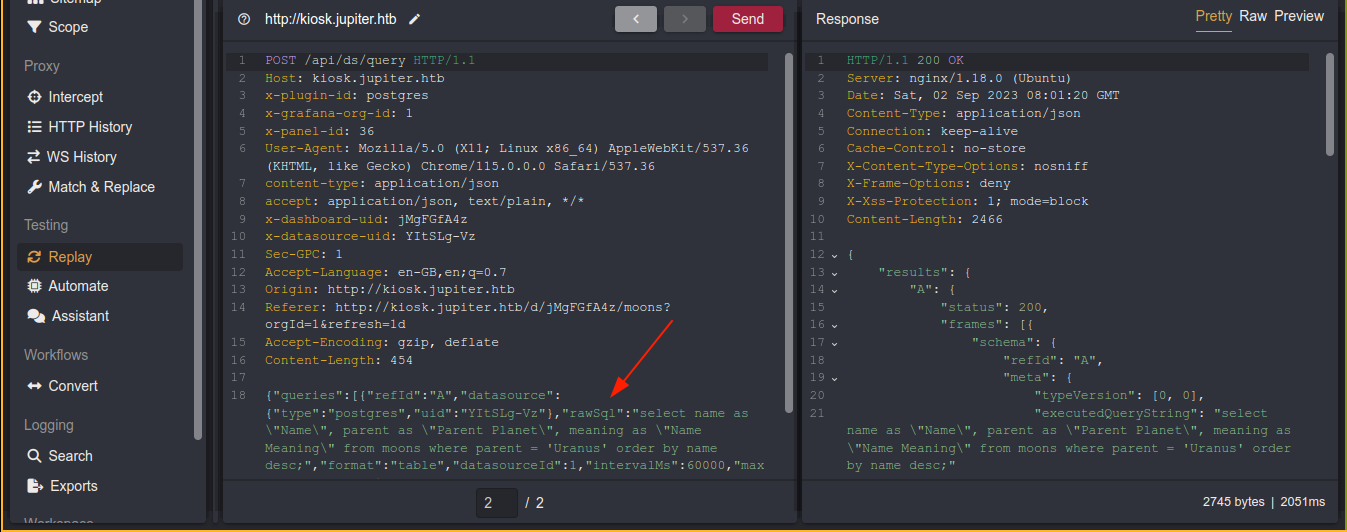Click the request number input field
1347x532 pixels.
click(x=496, y=503)
